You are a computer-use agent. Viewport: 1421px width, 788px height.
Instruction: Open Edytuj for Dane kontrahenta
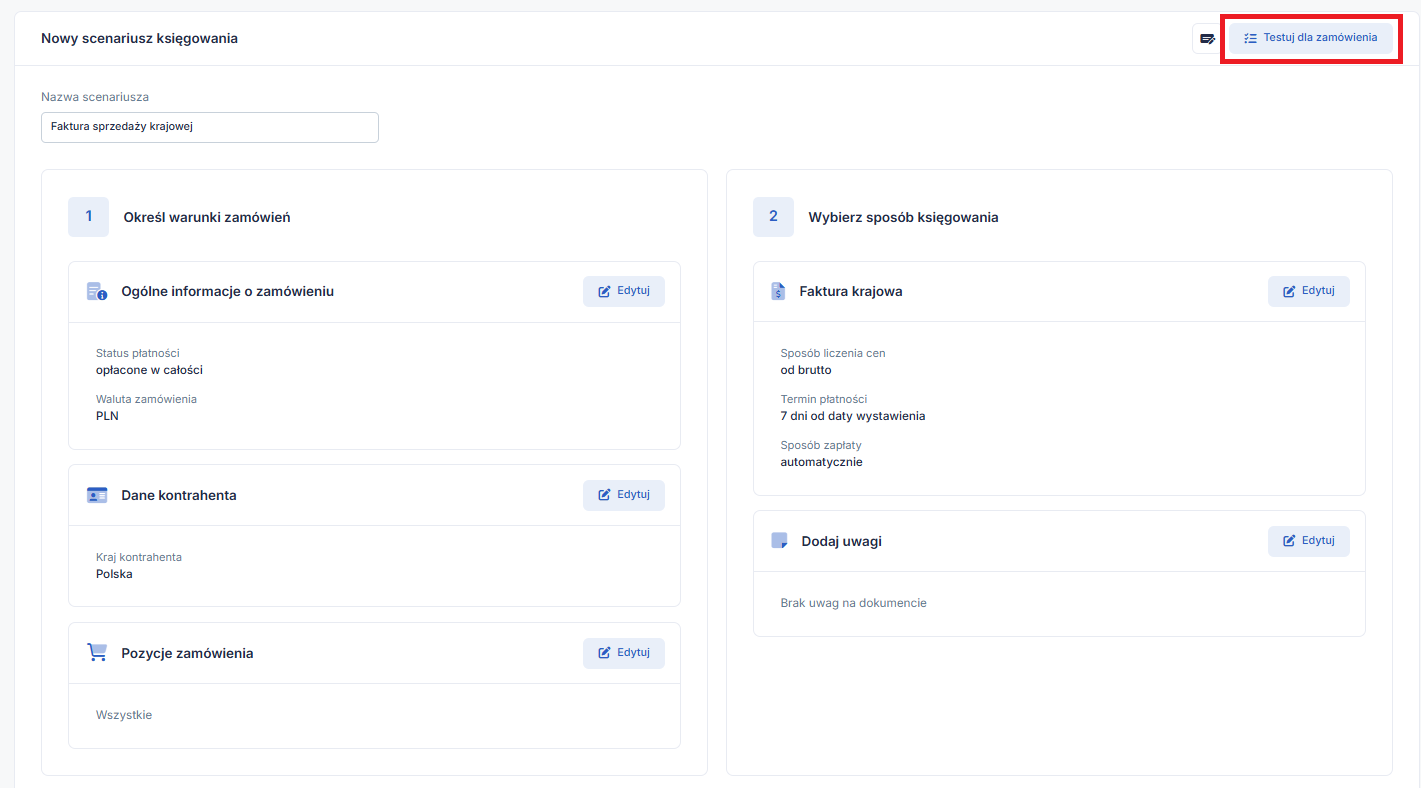(623, 495)
